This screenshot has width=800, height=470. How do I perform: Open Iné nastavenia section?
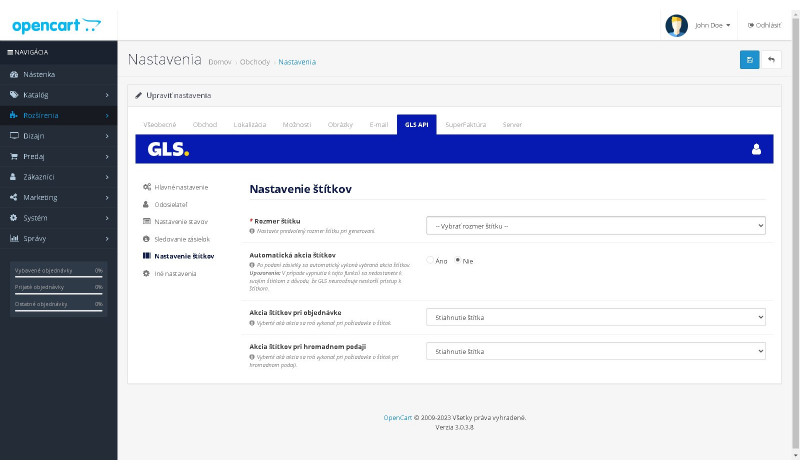[x=175, y=274]
